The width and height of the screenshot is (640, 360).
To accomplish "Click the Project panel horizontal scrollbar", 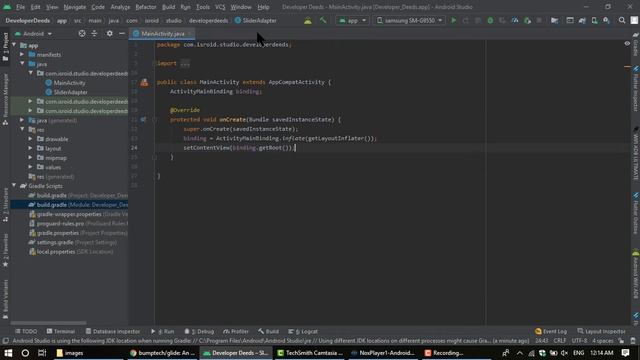I will point(48,323).
